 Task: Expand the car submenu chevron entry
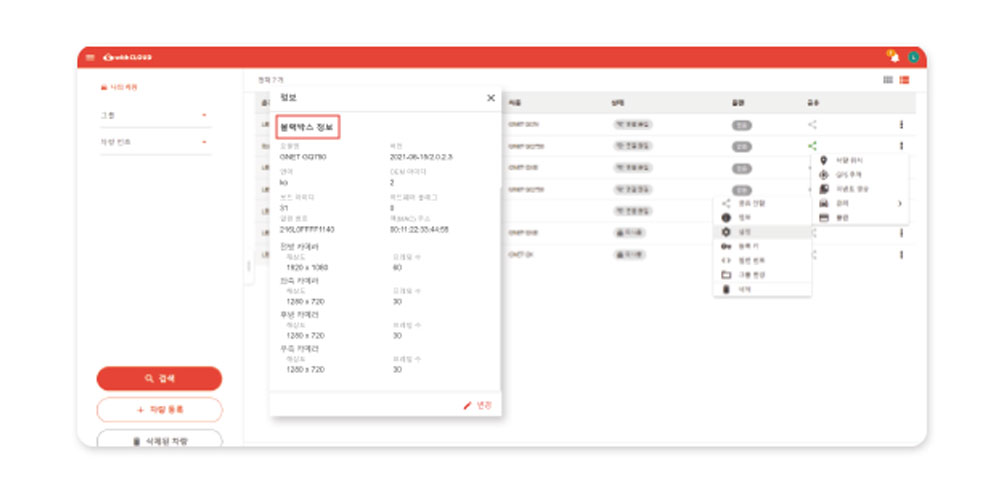click(860, 203)
